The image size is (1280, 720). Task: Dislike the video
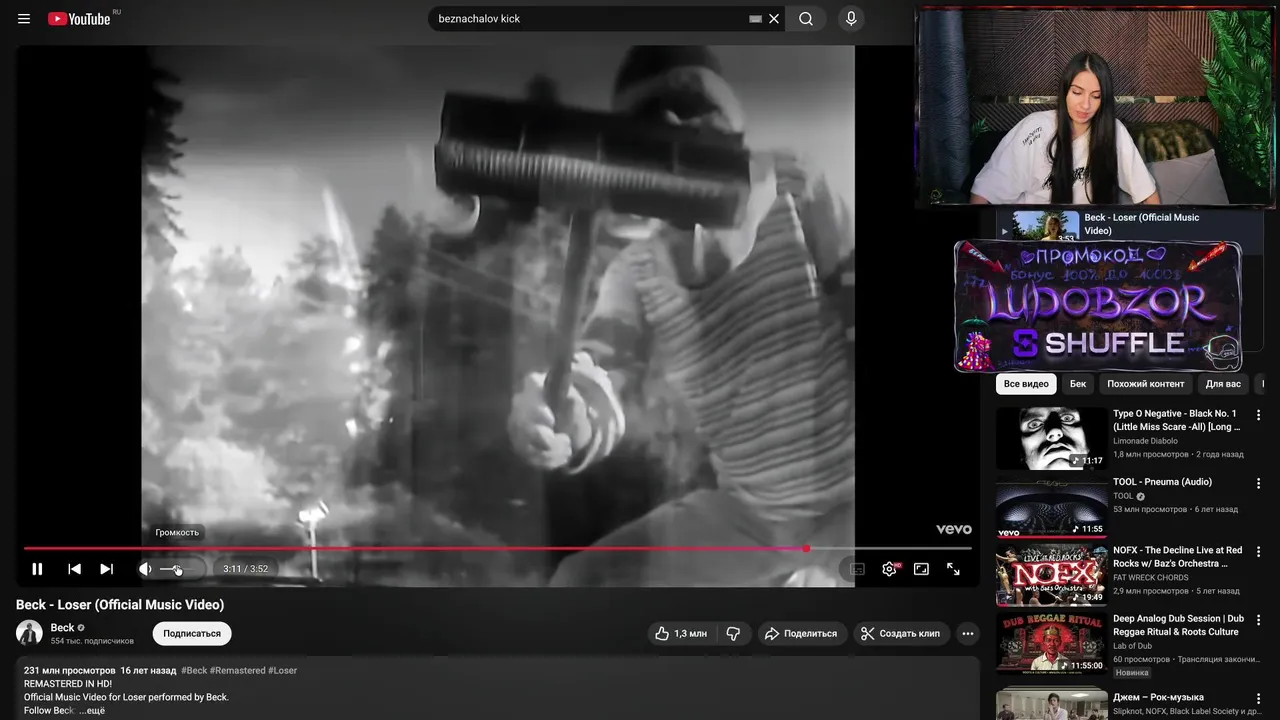tap(733, 633)
